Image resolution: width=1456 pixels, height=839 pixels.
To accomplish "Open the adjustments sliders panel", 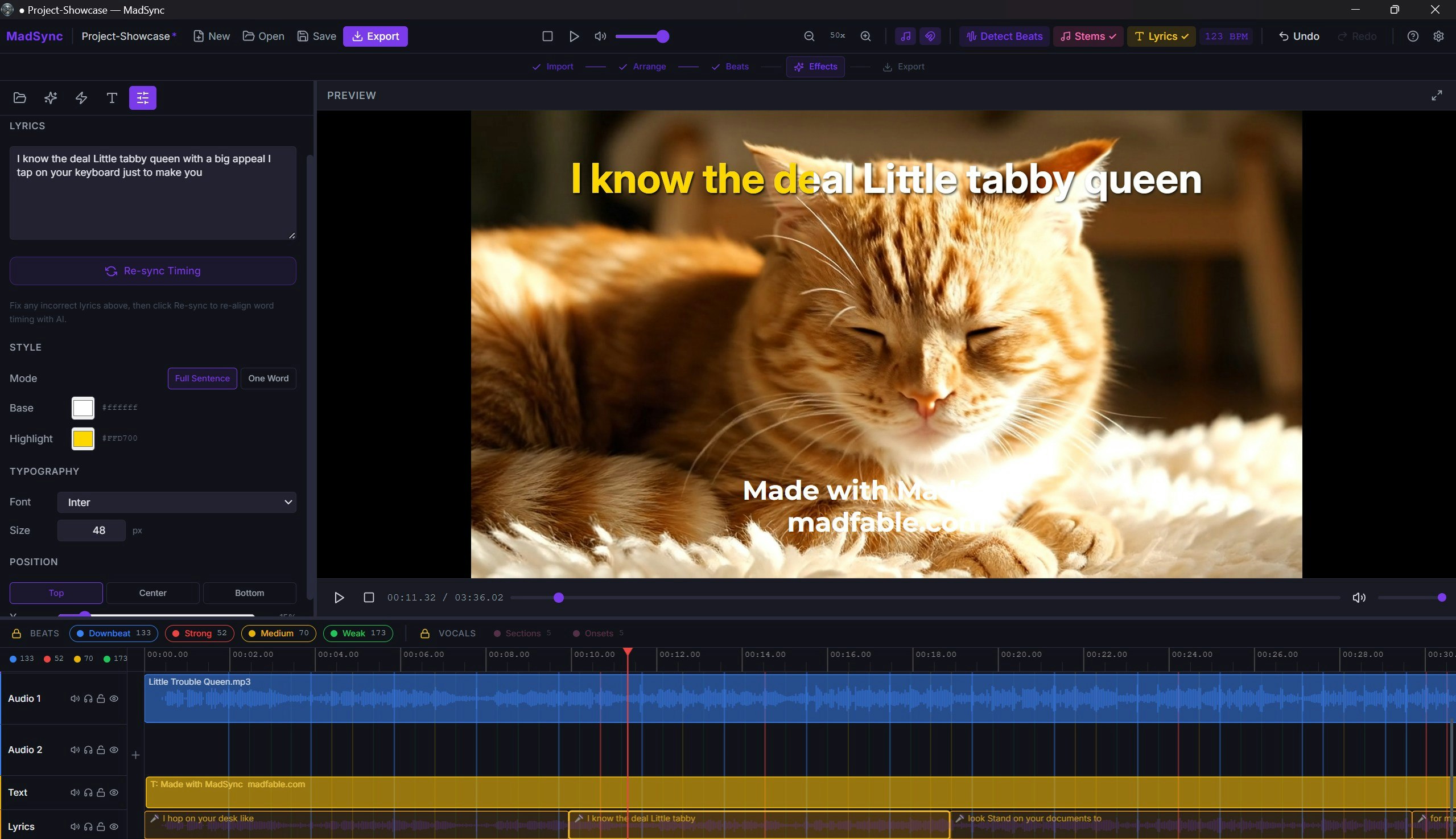I will point(142,98).
